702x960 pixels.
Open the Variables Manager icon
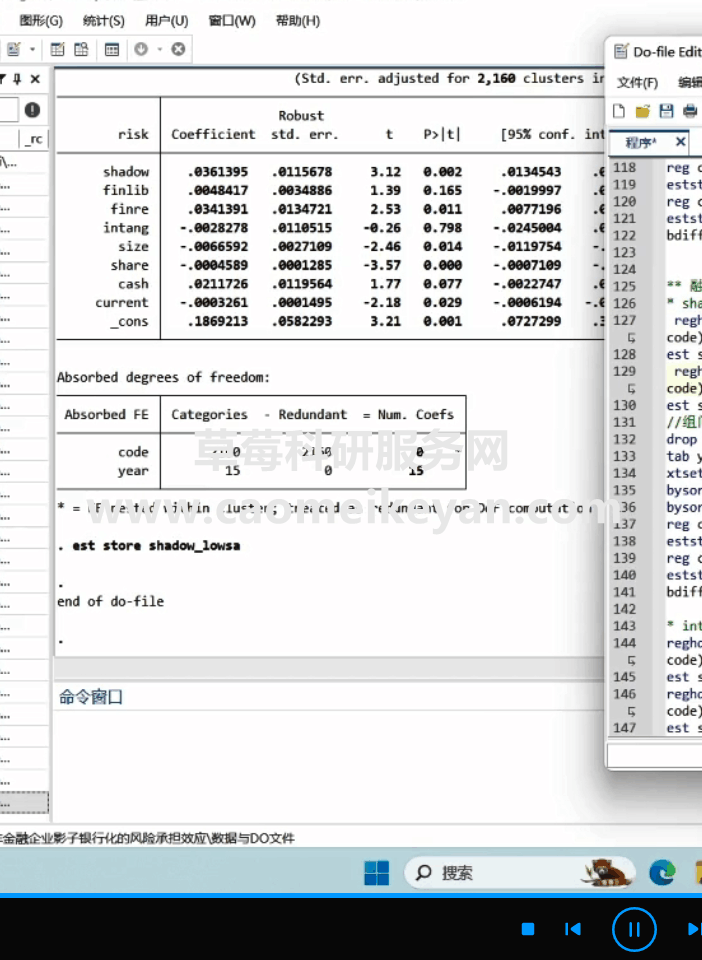tap(112, 49)
